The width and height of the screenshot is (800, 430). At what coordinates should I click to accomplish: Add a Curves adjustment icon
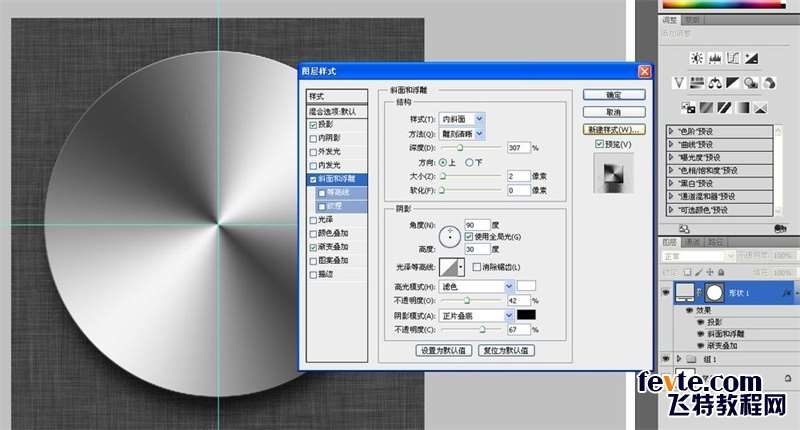click(733, 58)
